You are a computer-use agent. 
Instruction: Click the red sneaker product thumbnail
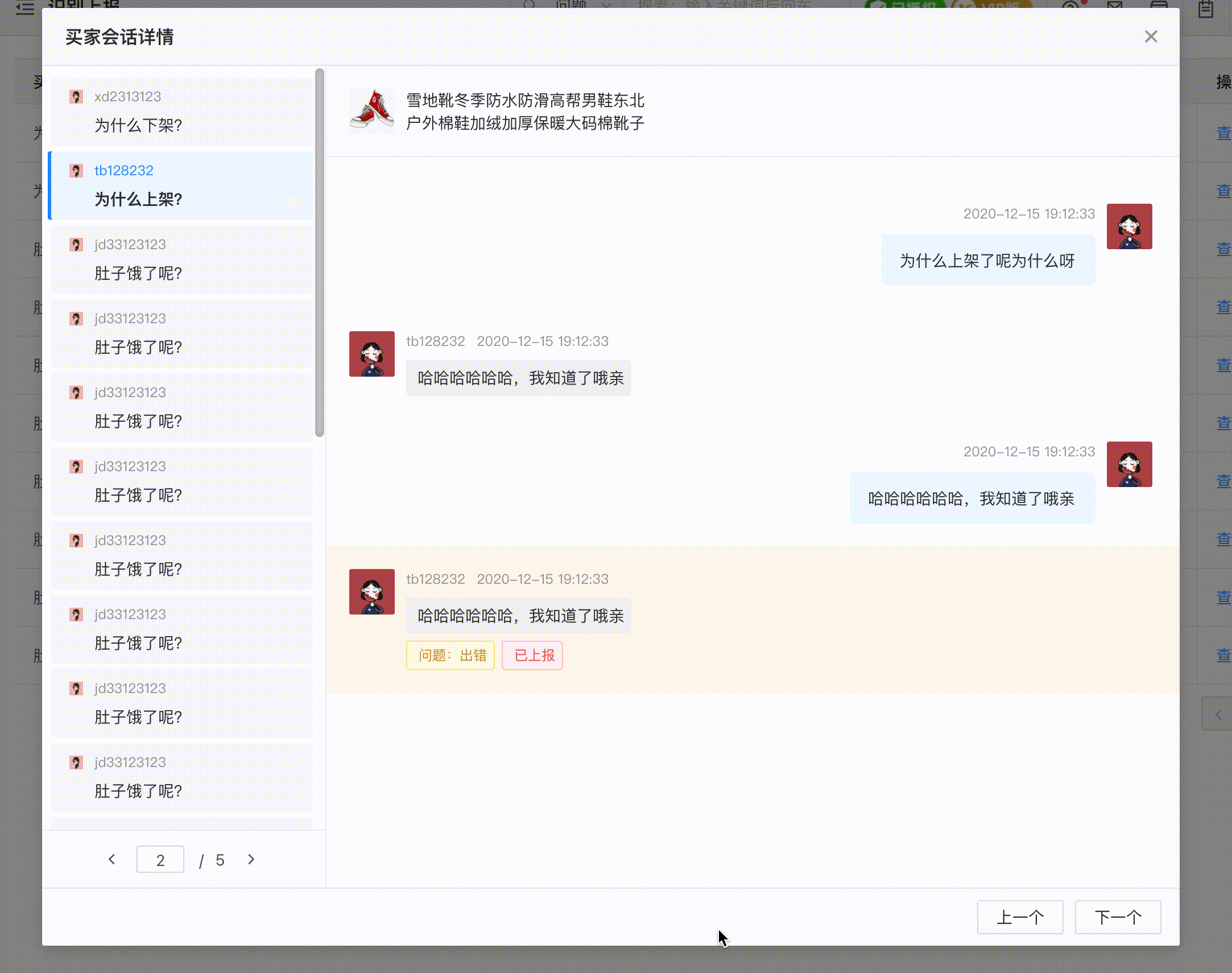(x=372, y=111)
